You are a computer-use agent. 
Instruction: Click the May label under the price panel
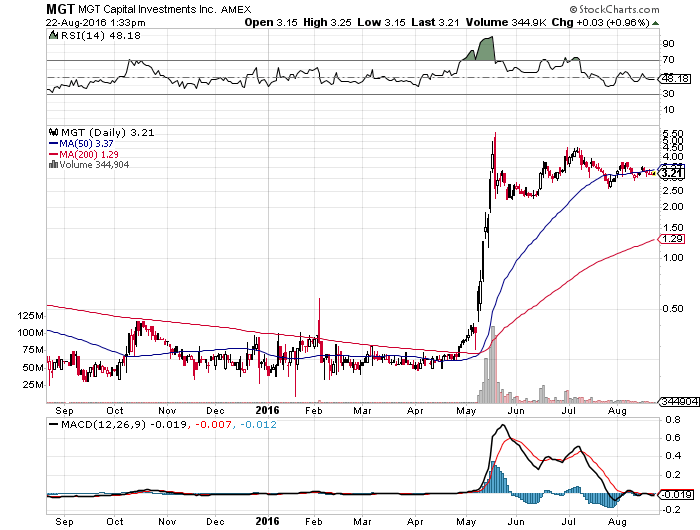click(466, 411)
